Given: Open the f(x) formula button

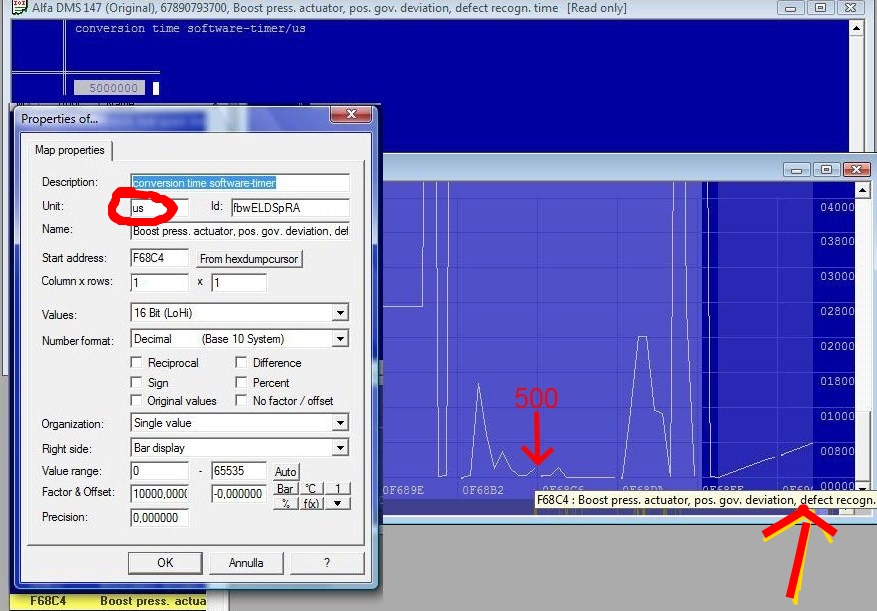Looking at the screenshot, I should pos(311,503).
